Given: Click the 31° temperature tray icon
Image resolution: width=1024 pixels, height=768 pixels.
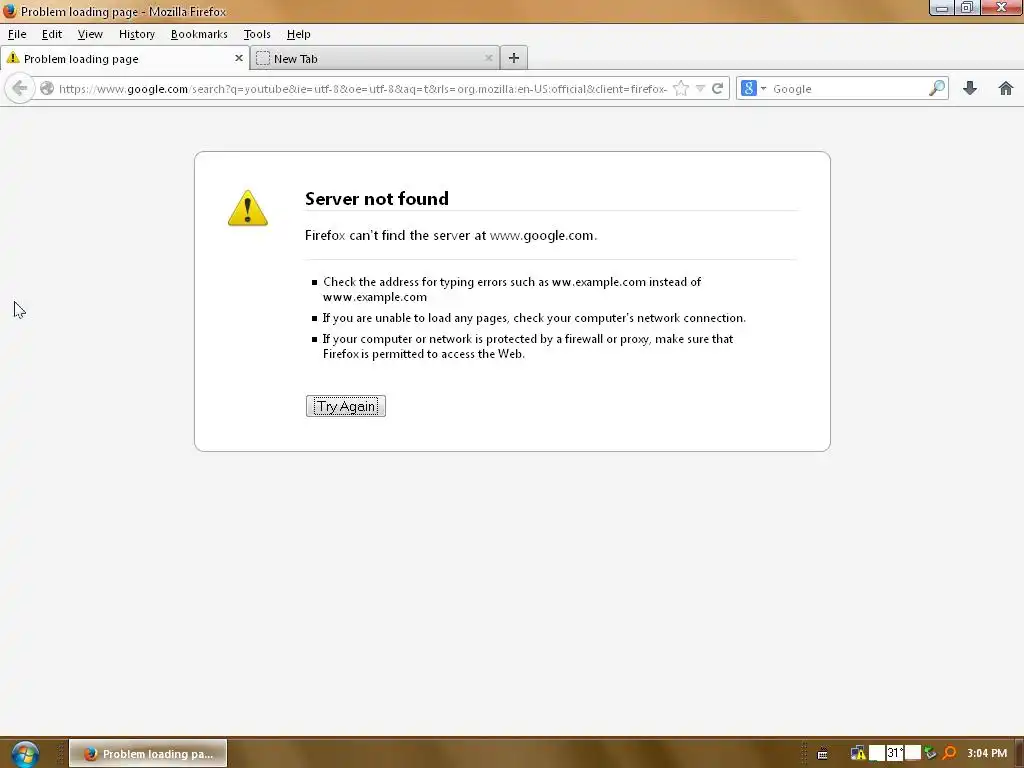Looking at the screenshot, I should [x=895, y=753].
